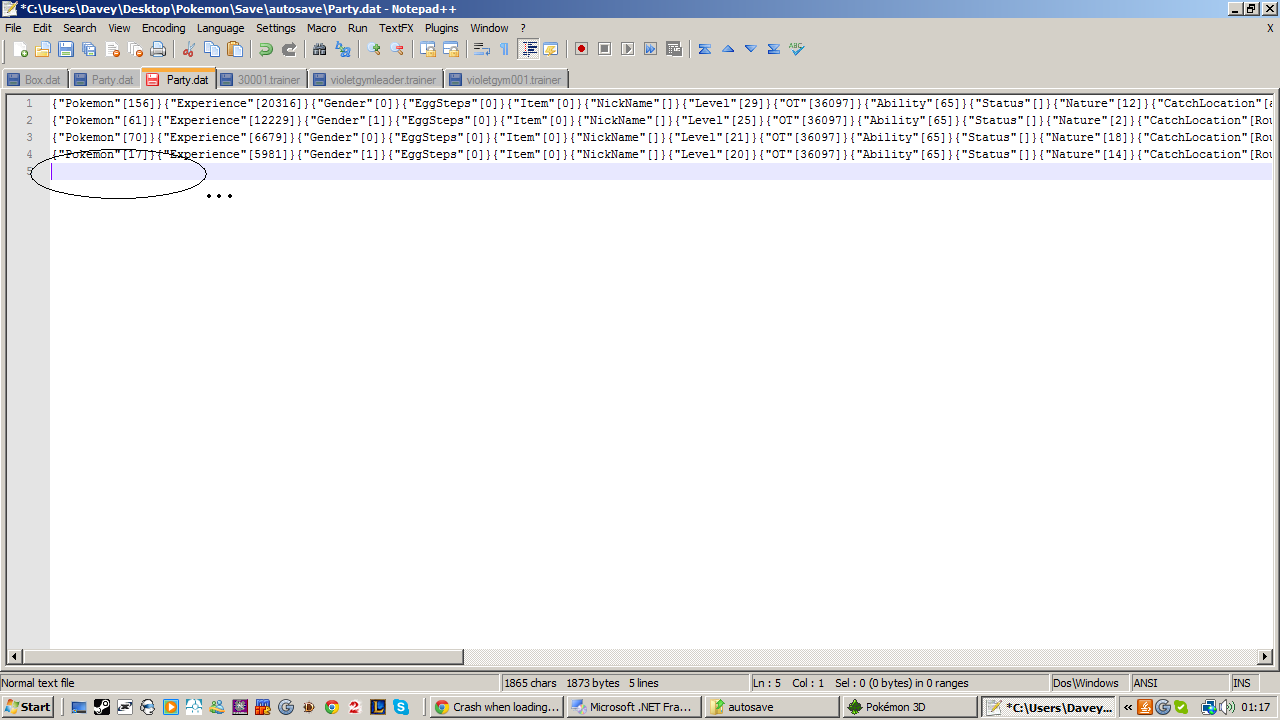Click the Ln : 5 Col : 1 status field
The height and width of the screenshot is (720, 1280).
tap(898, 683)
